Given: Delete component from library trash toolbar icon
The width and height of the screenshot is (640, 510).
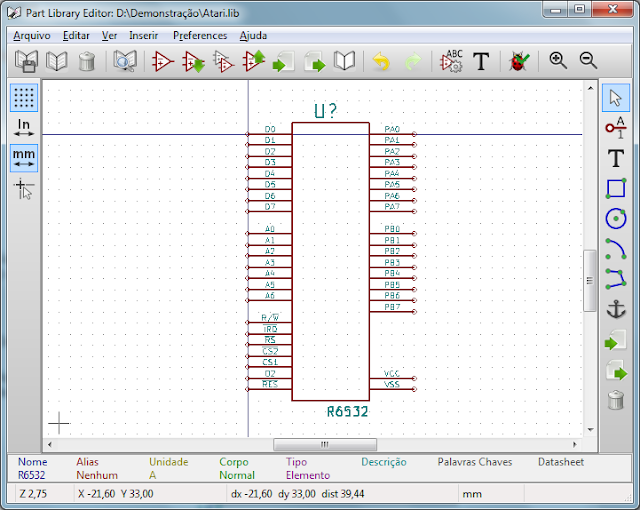Looking at the screenshot, I should (x=87, y=62).
